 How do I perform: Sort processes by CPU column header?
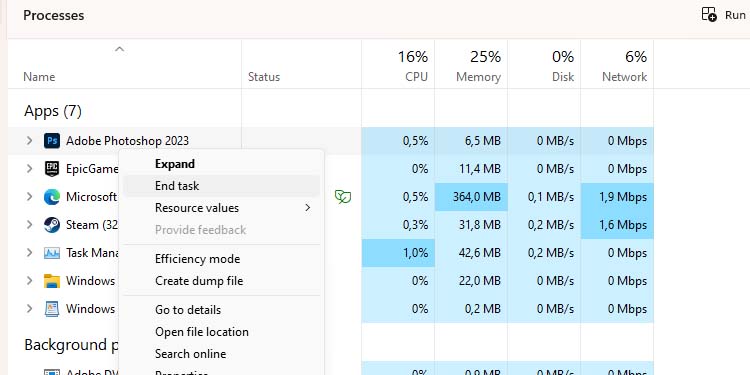[x=398, y=64]
